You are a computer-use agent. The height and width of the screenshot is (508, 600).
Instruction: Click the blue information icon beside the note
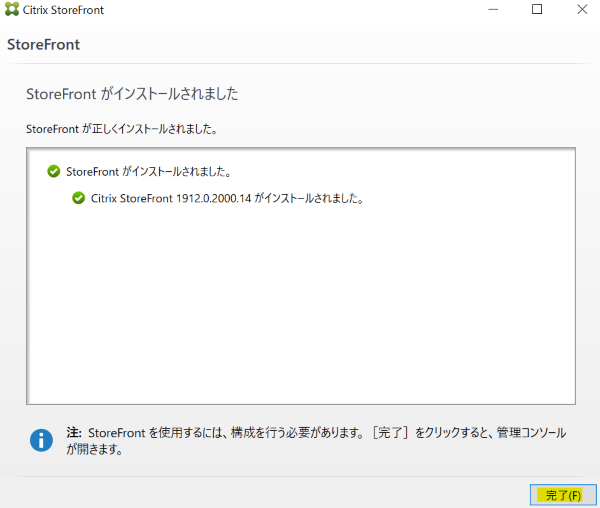pos(41,440)
